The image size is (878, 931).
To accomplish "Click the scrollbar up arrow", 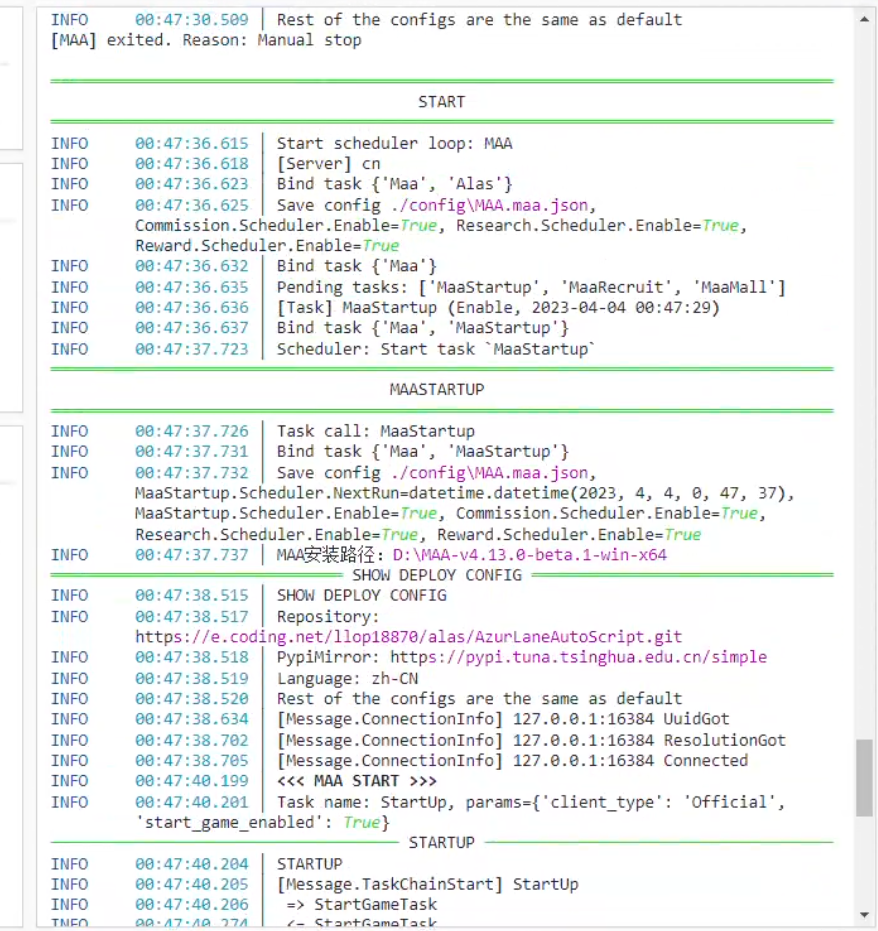I will [864, 17].
